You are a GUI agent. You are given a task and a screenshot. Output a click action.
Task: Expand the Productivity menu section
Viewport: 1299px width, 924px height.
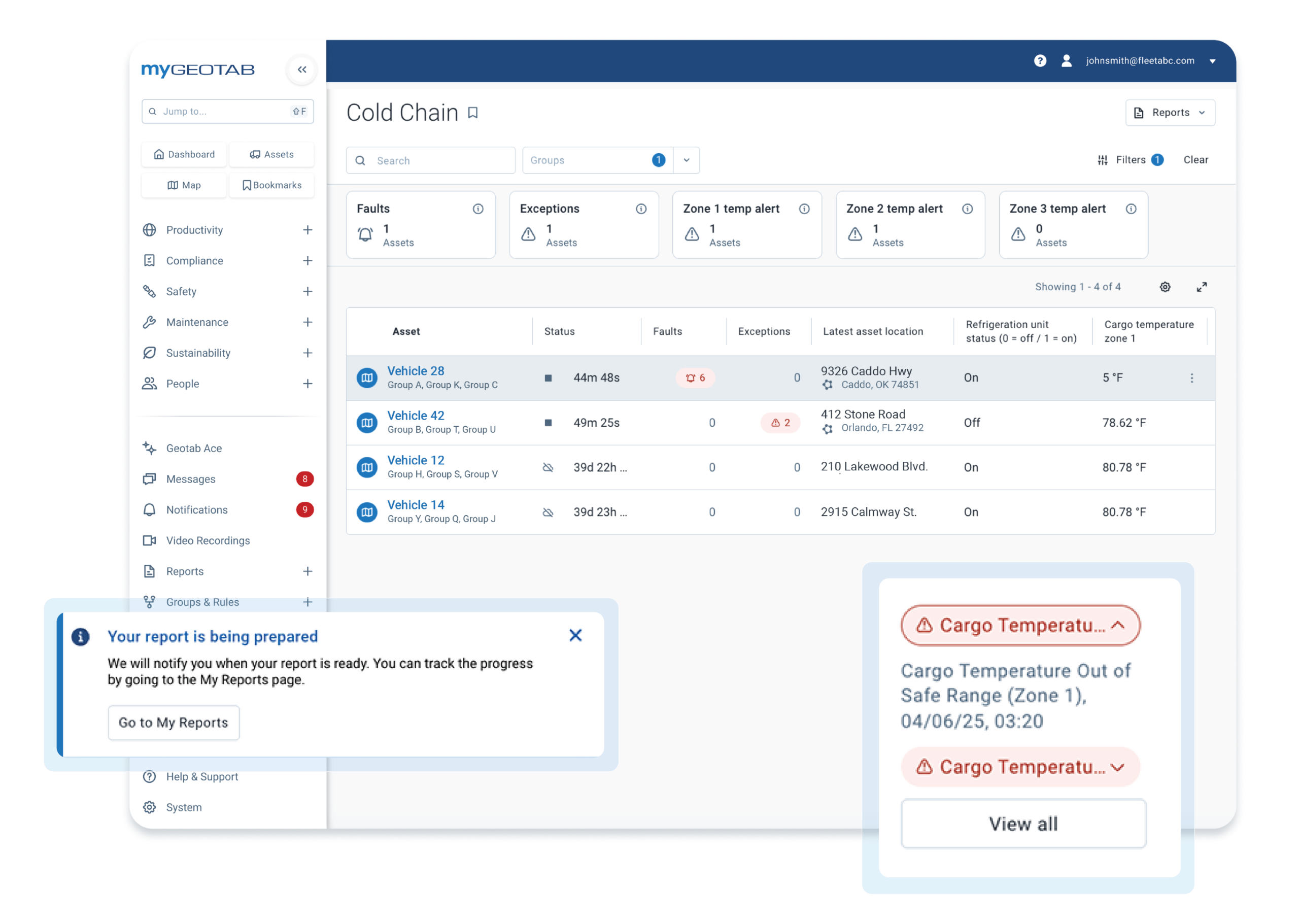[307, 230]
